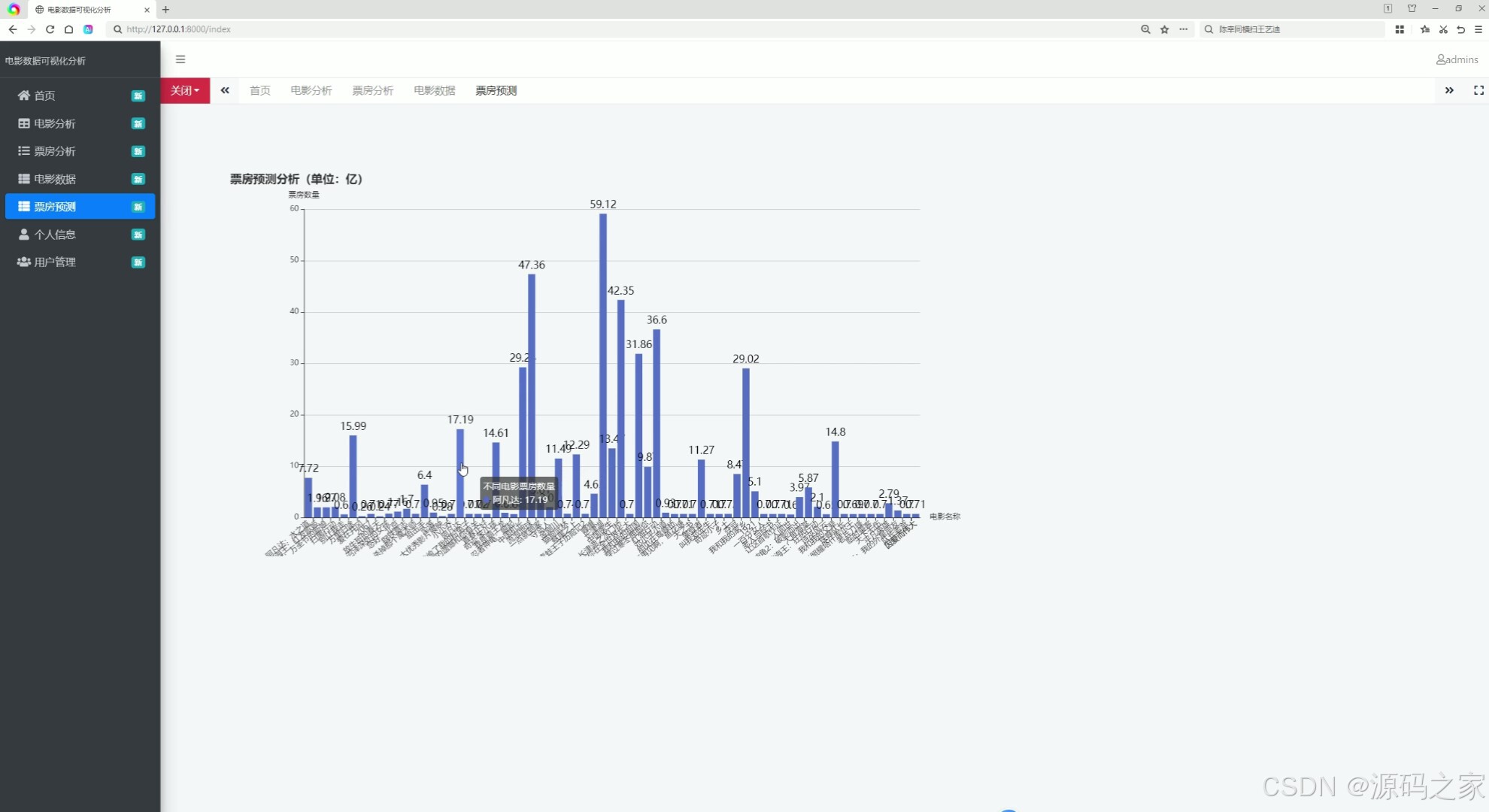The image size is (1489, 812).
Task: Click the 59.12 tallest chart bar
Action: point(603,361)
